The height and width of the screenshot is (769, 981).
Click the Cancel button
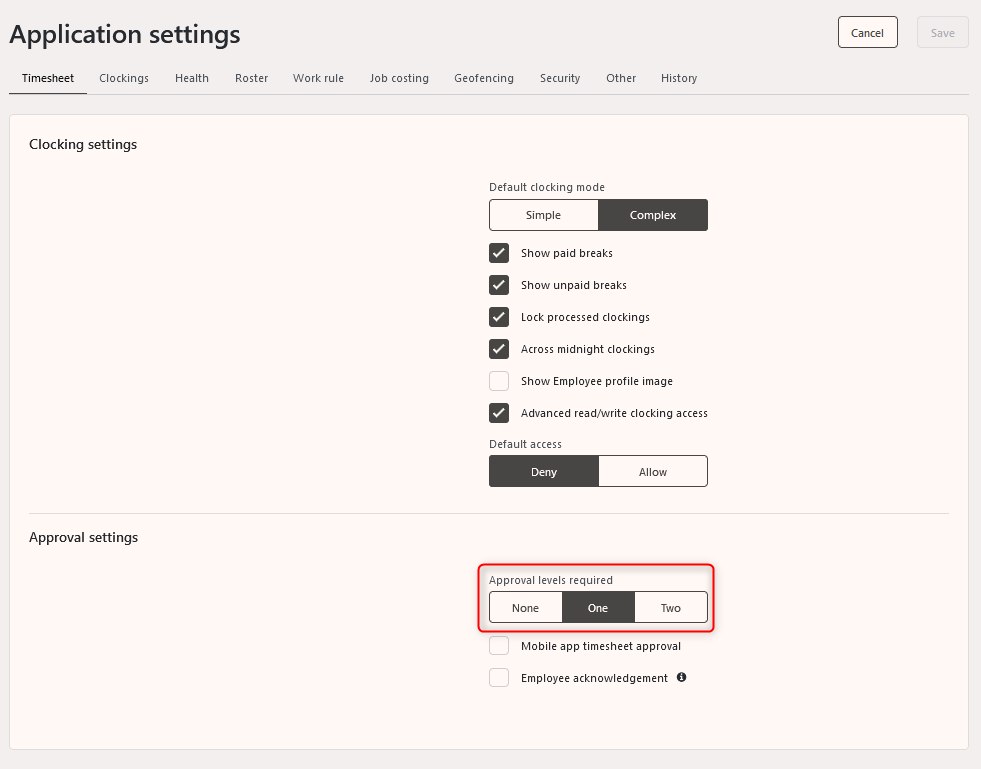(868, 33)
